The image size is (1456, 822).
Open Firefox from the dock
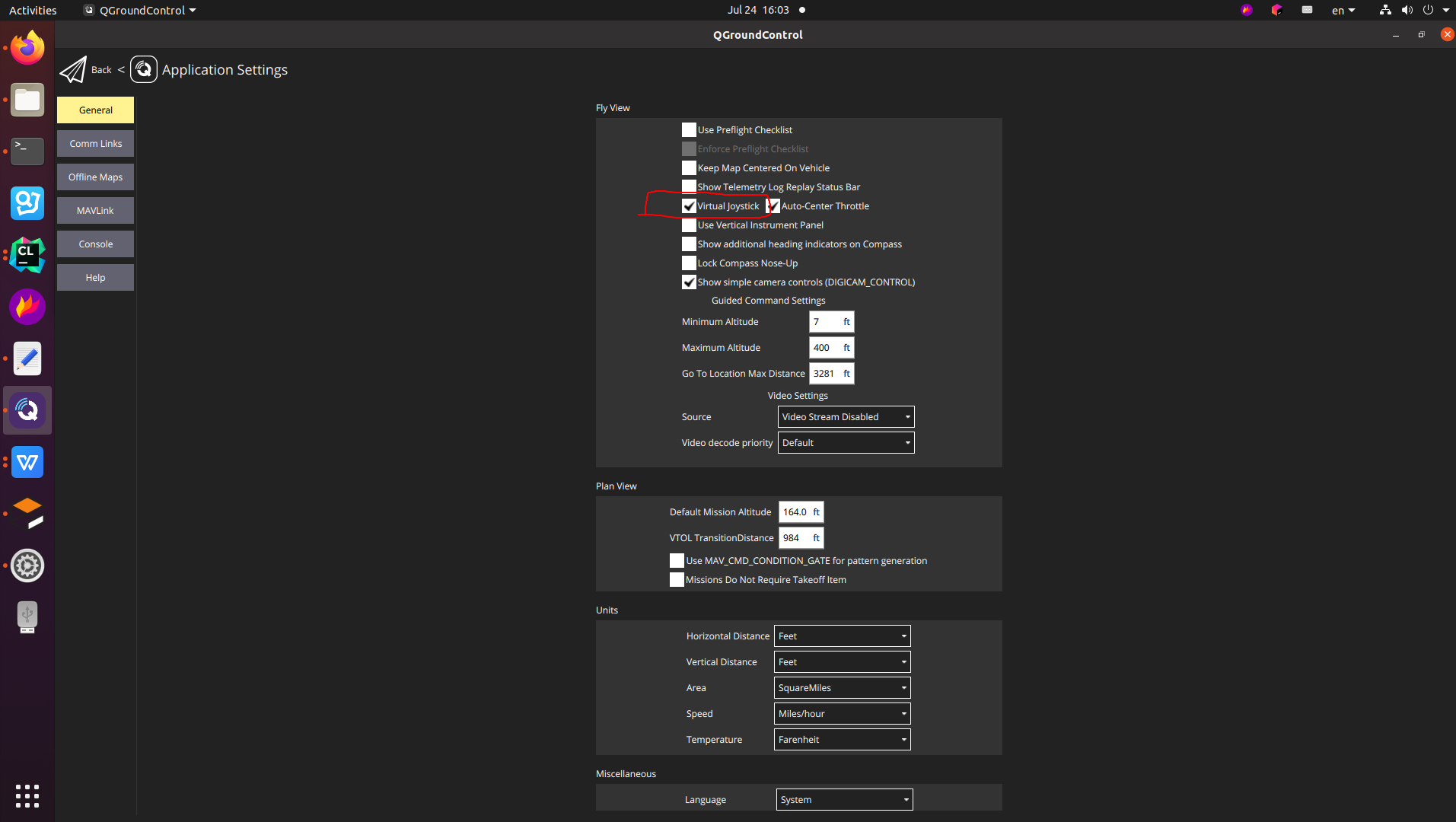27,48
